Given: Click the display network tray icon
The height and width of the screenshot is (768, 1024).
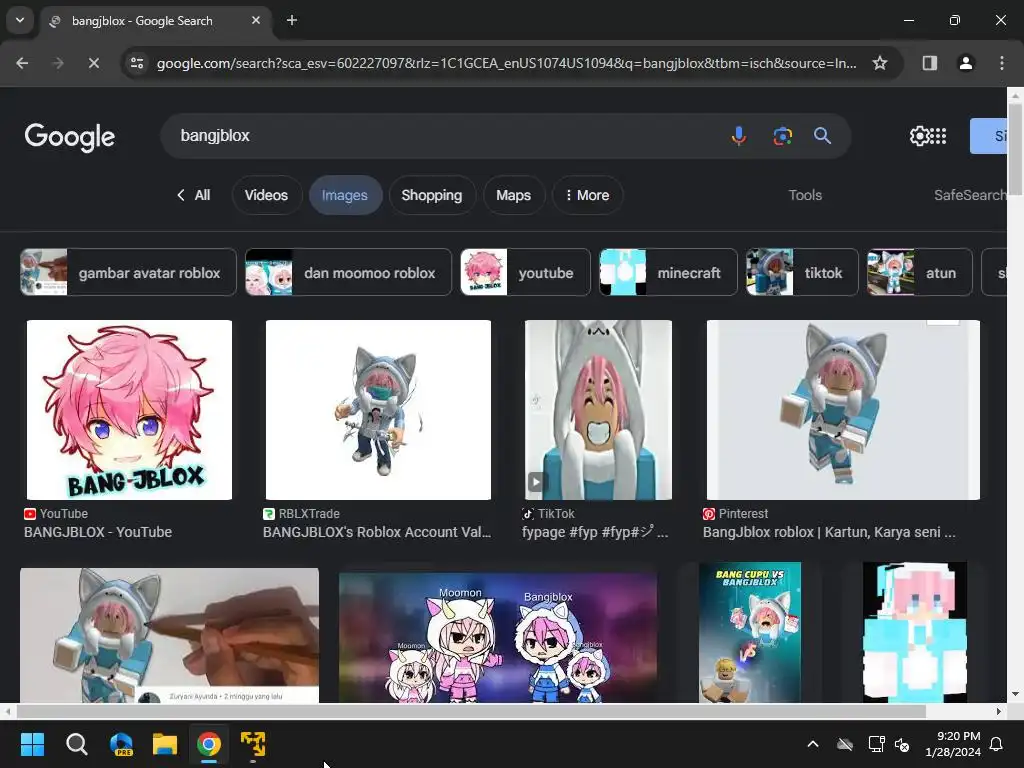Looking at the screenshot, I should coord(876,744).
